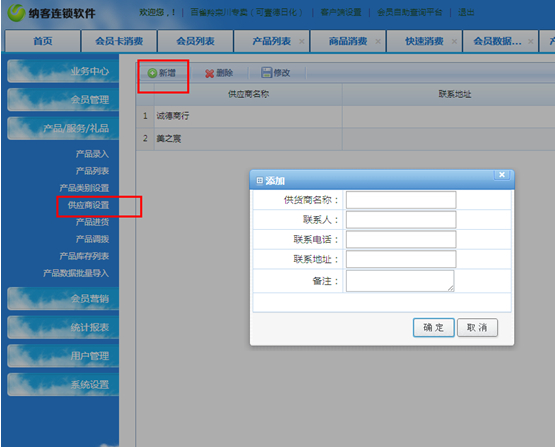This screenshot has height=447, width=555.
Task: Click the 确定 confirm button
Action: click(434, 327)
